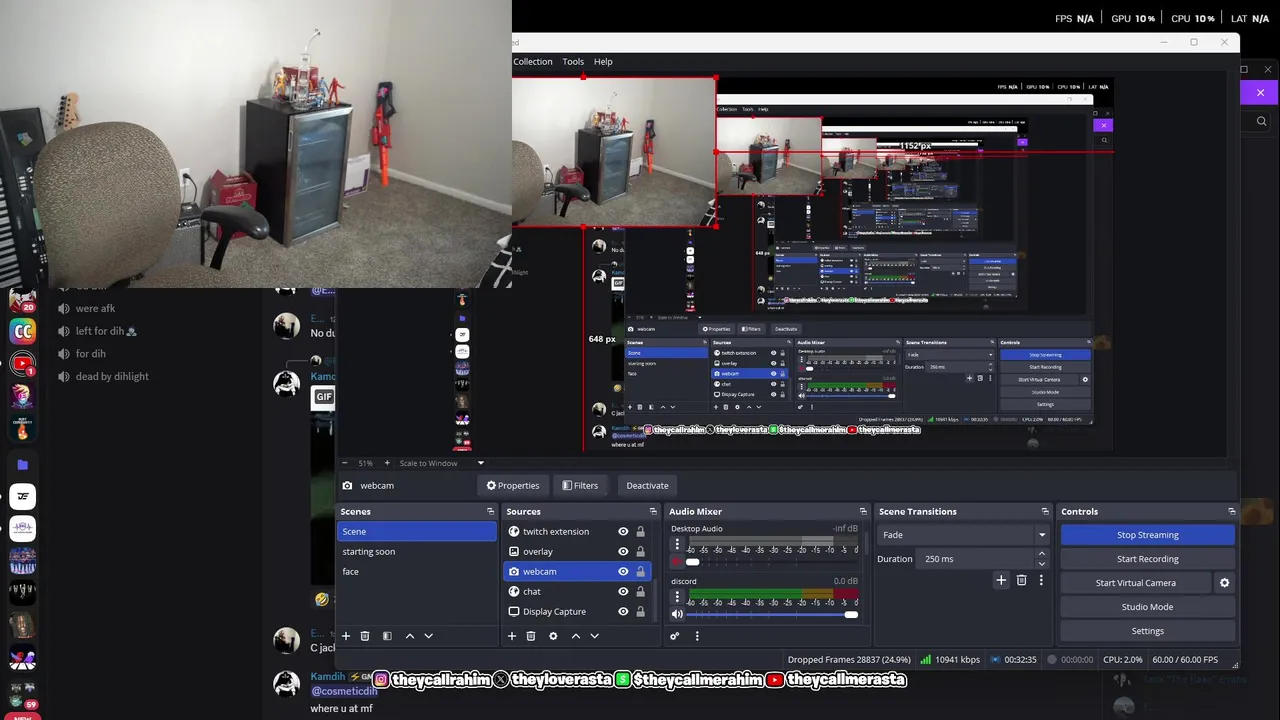The height and width of the screenshot is (720, 1280).
Task: Click the search magnifier in background window
Action: [x=1261, y=121]
